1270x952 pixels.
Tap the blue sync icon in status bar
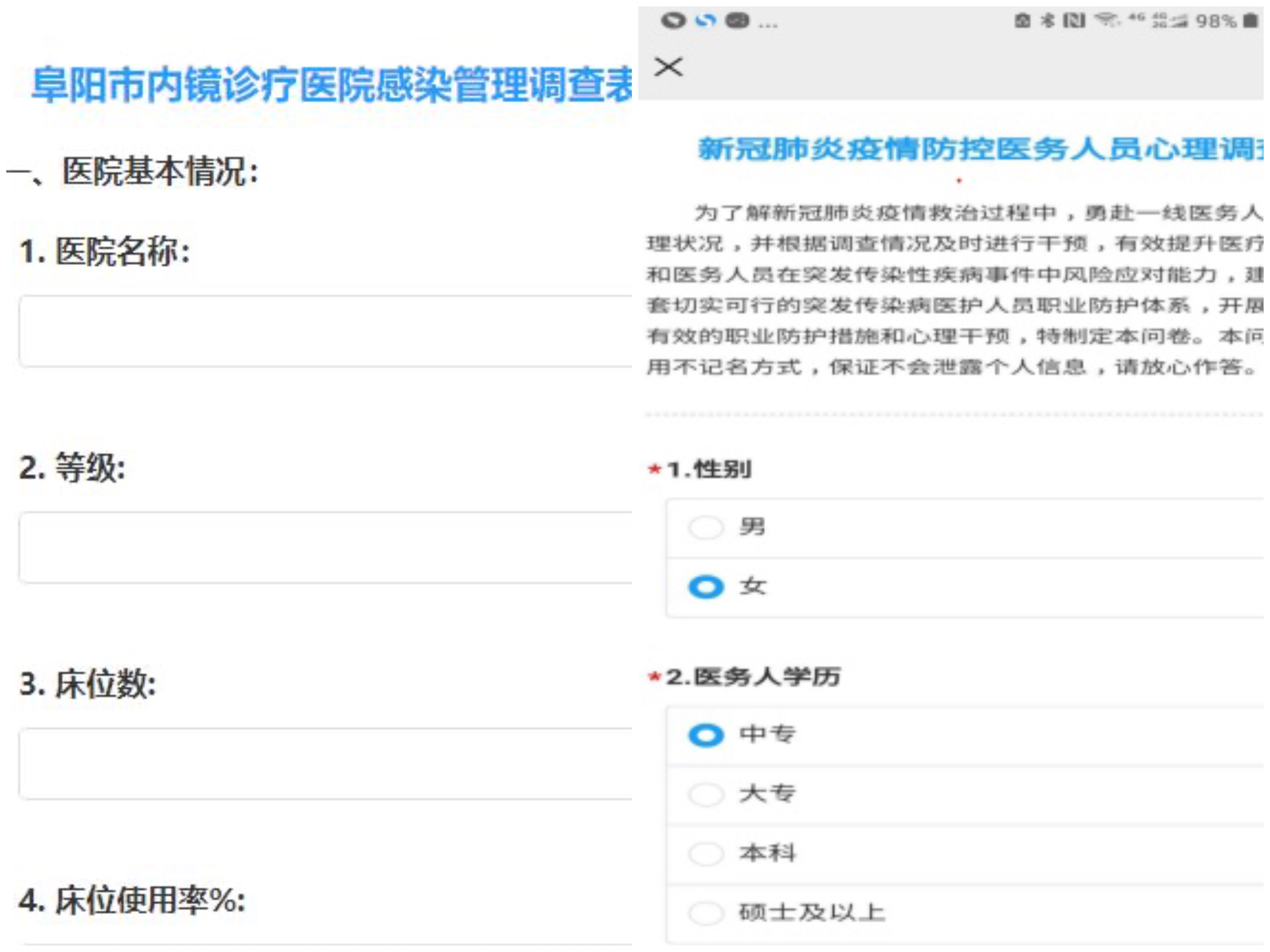click(x=706, y=21)
